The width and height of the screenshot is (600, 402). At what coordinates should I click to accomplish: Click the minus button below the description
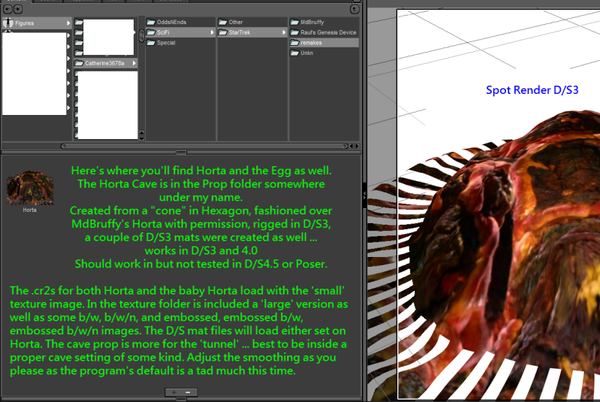click(188, 392)
